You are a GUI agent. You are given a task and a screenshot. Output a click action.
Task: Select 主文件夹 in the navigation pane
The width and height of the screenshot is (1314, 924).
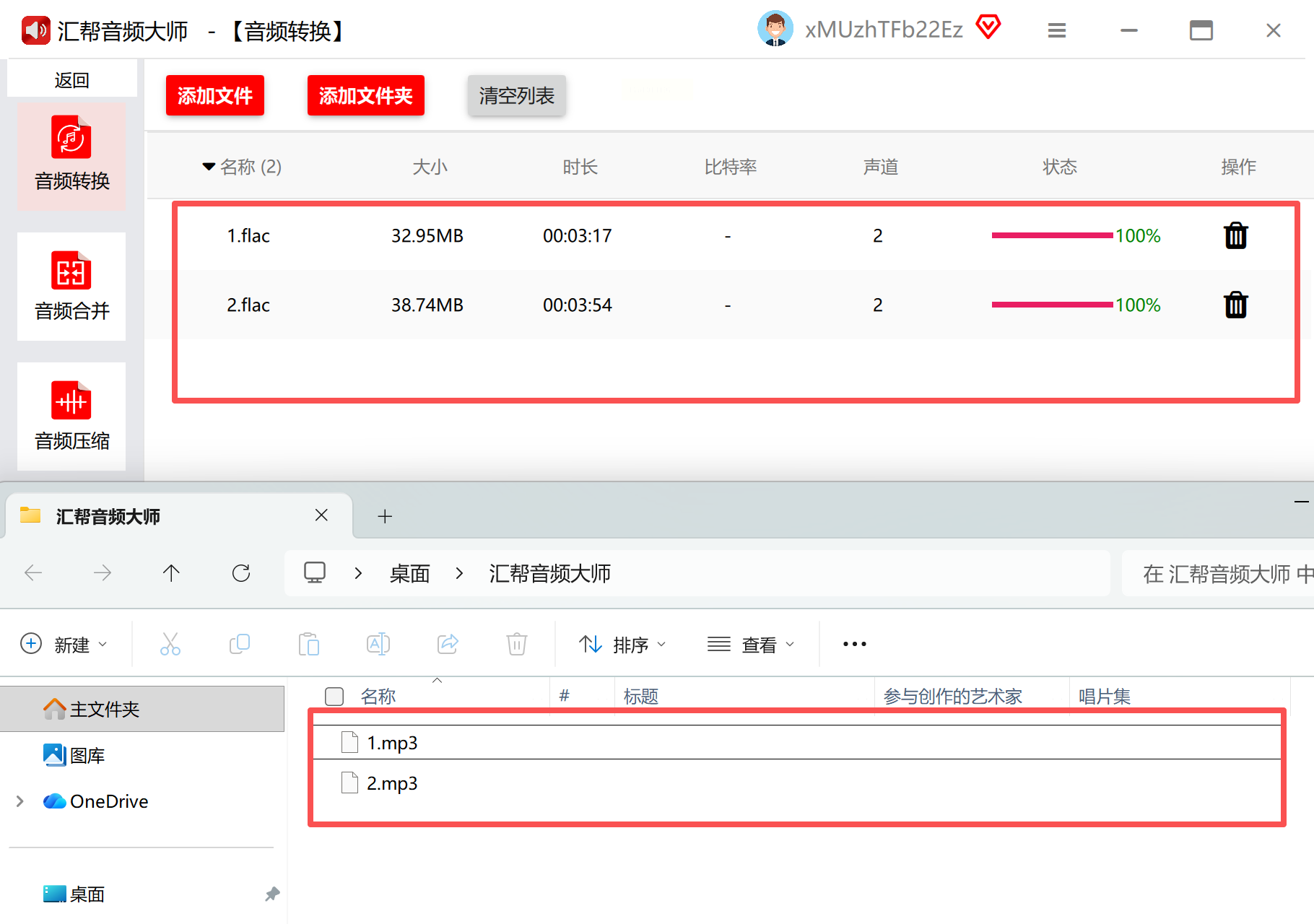pos(105,709)
